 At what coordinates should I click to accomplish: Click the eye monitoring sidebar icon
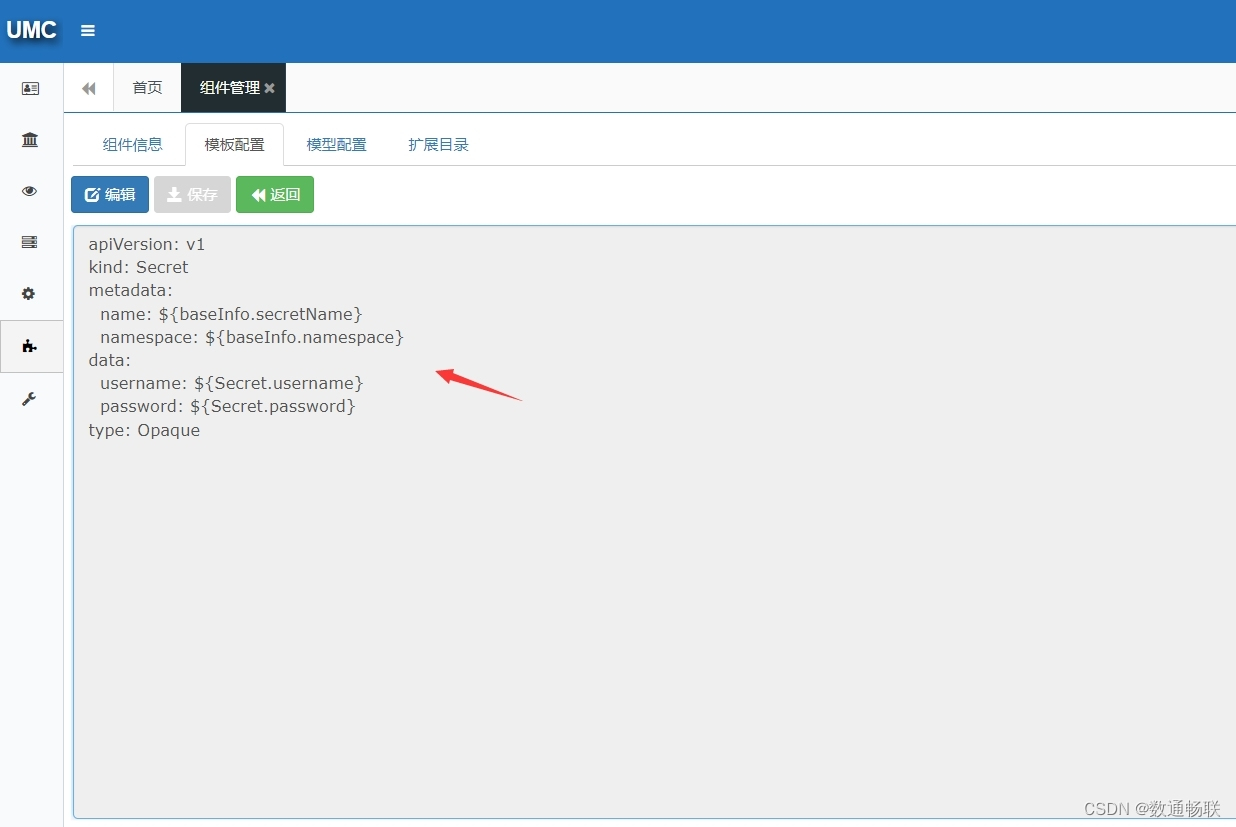click(x=30, y=191)
